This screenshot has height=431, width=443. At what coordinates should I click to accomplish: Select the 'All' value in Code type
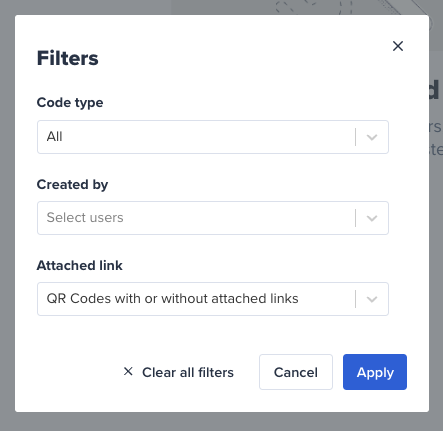pyautogui.click(x=54, y=137)
